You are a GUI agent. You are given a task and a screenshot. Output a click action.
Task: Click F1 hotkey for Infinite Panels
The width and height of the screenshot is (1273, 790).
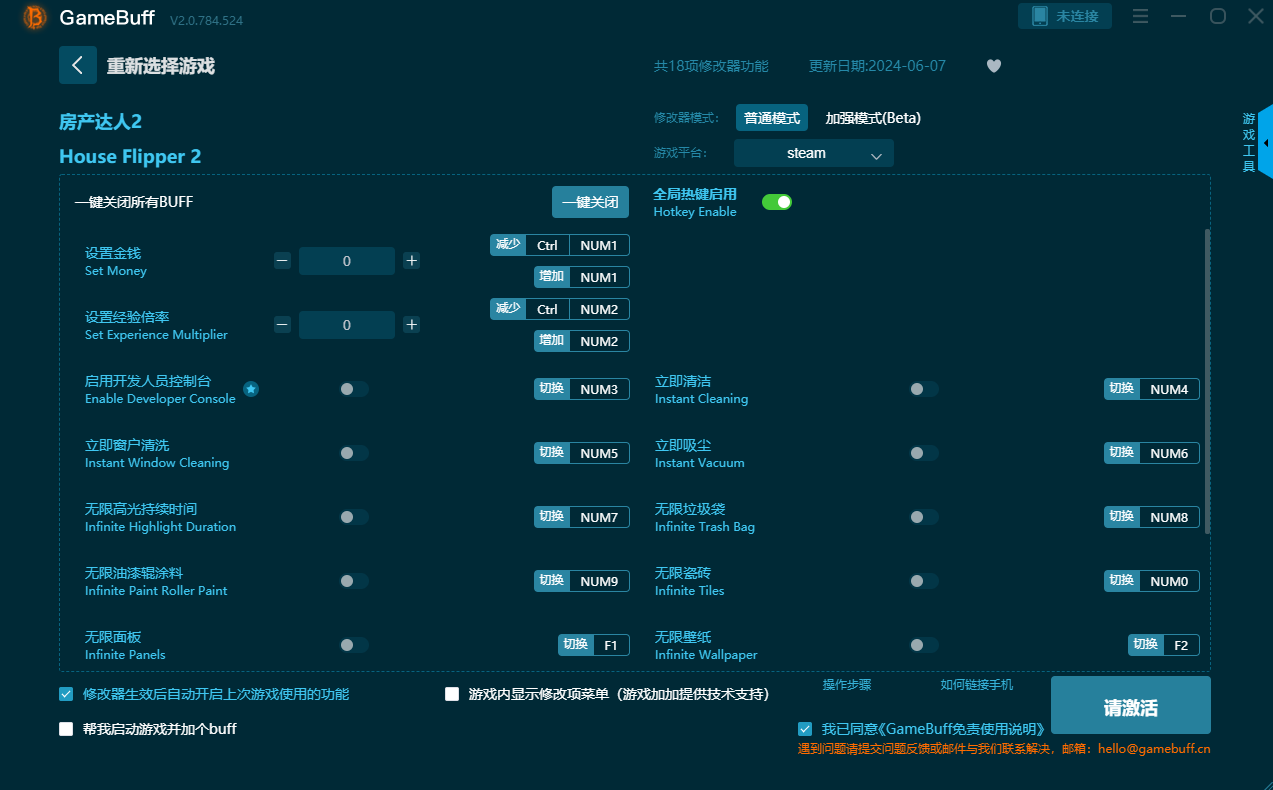611,645
